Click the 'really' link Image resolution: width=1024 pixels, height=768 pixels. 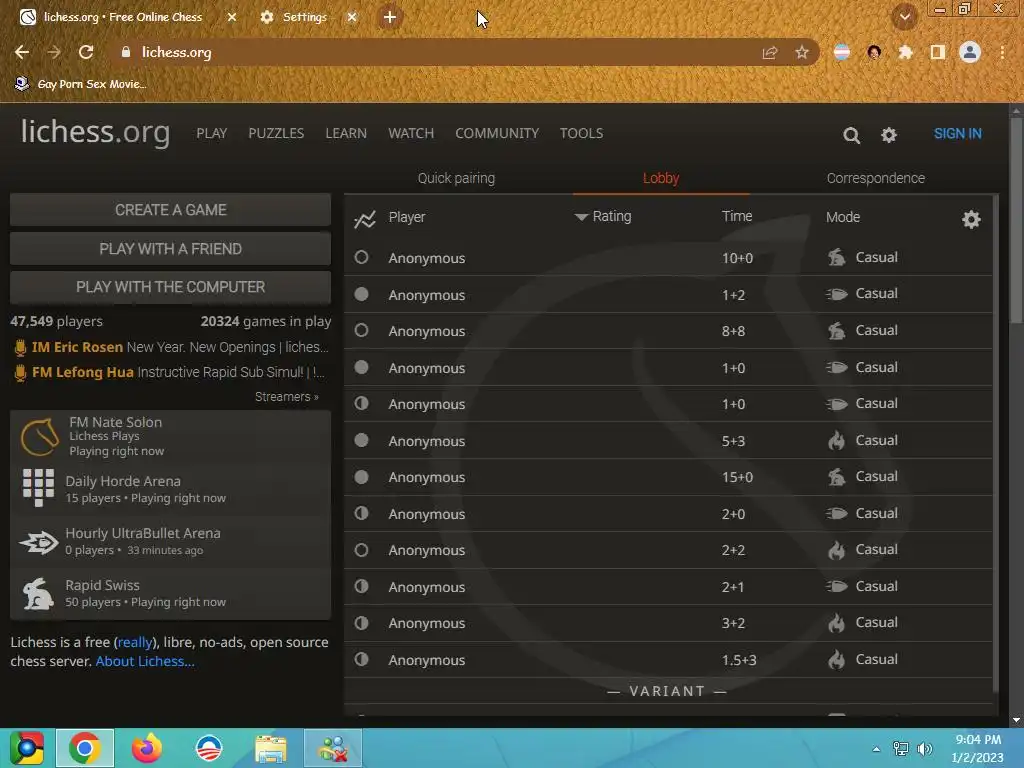[x=135, y=642]
